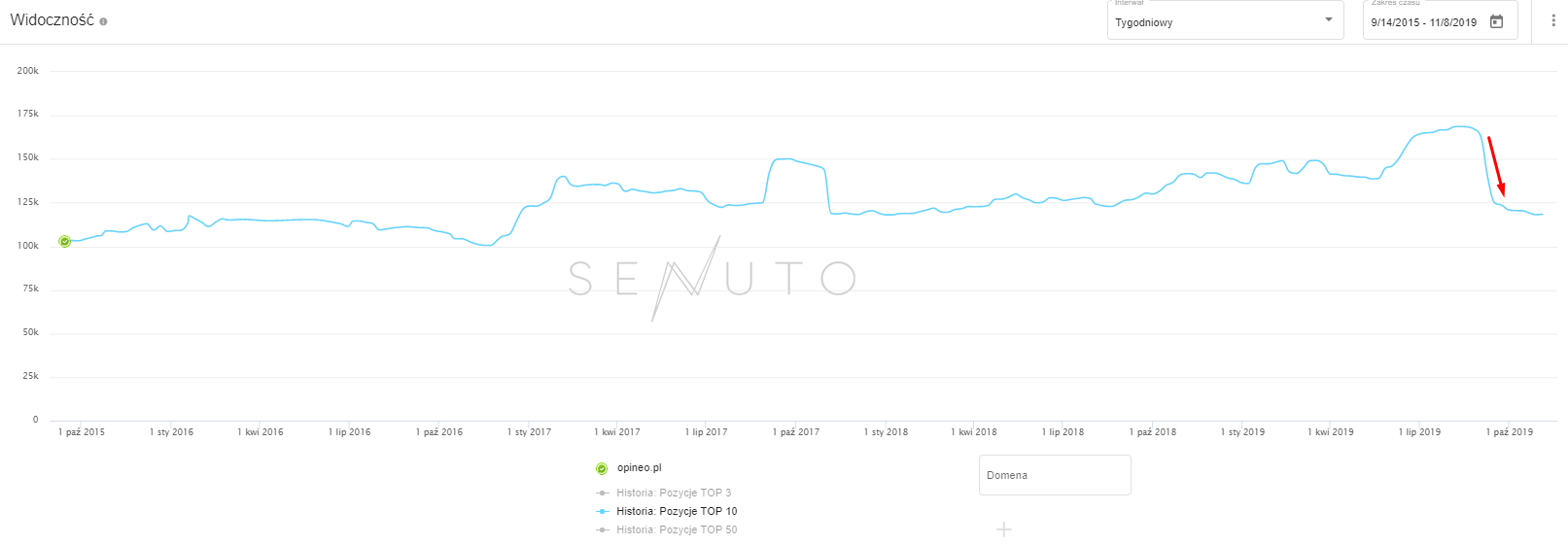Expand the Tygodniowy interval dropdown arrow
Viewport: 1568px width, 545px height.
[1329, 20]
